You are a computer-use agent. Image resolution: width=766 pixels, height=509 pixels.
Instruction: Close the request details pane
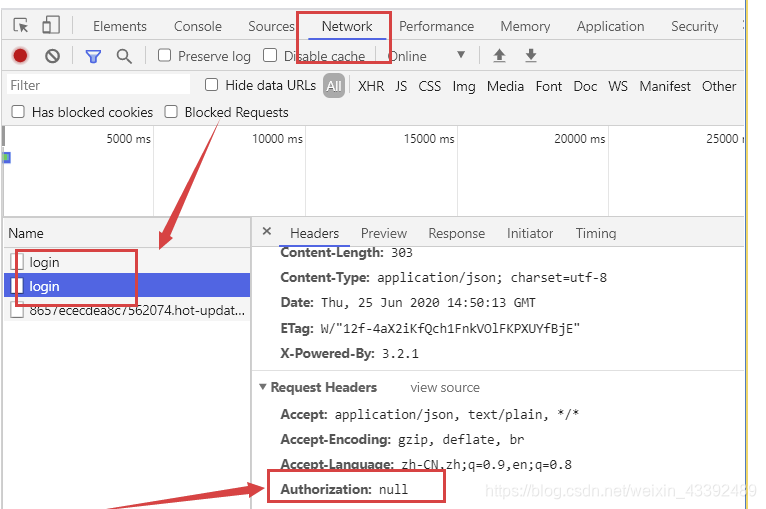click(267, 231)
